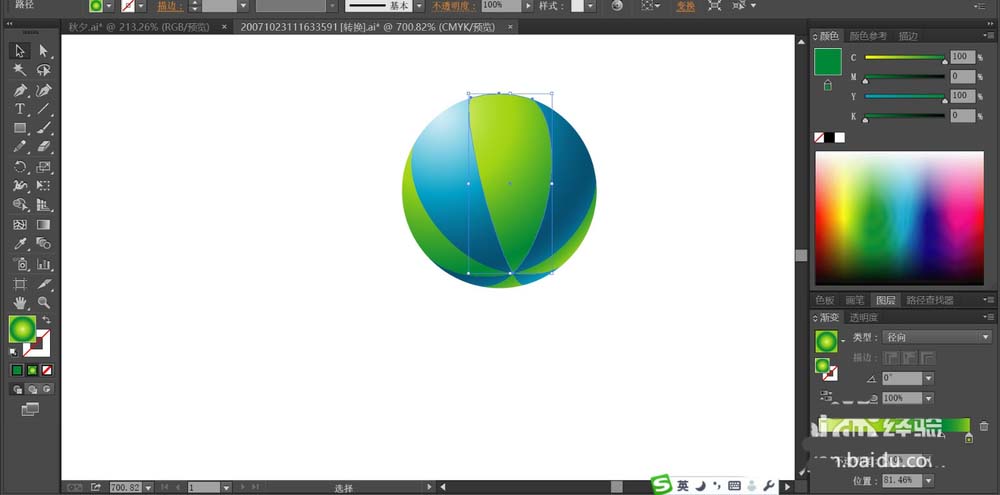Screen dimensions: 1000x495
Task: Enable Draw Normal mode
Action: click(18, 389)
